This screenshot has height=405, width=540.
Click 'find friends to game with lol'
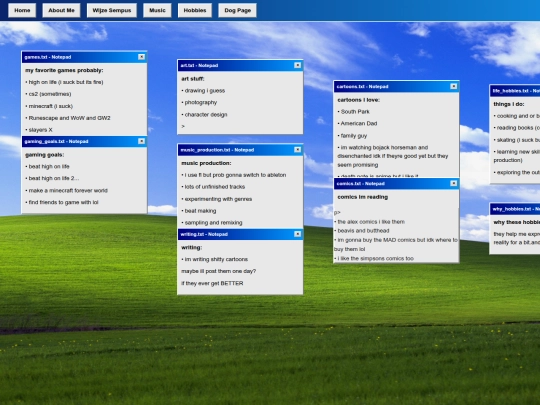pos(62,202)
